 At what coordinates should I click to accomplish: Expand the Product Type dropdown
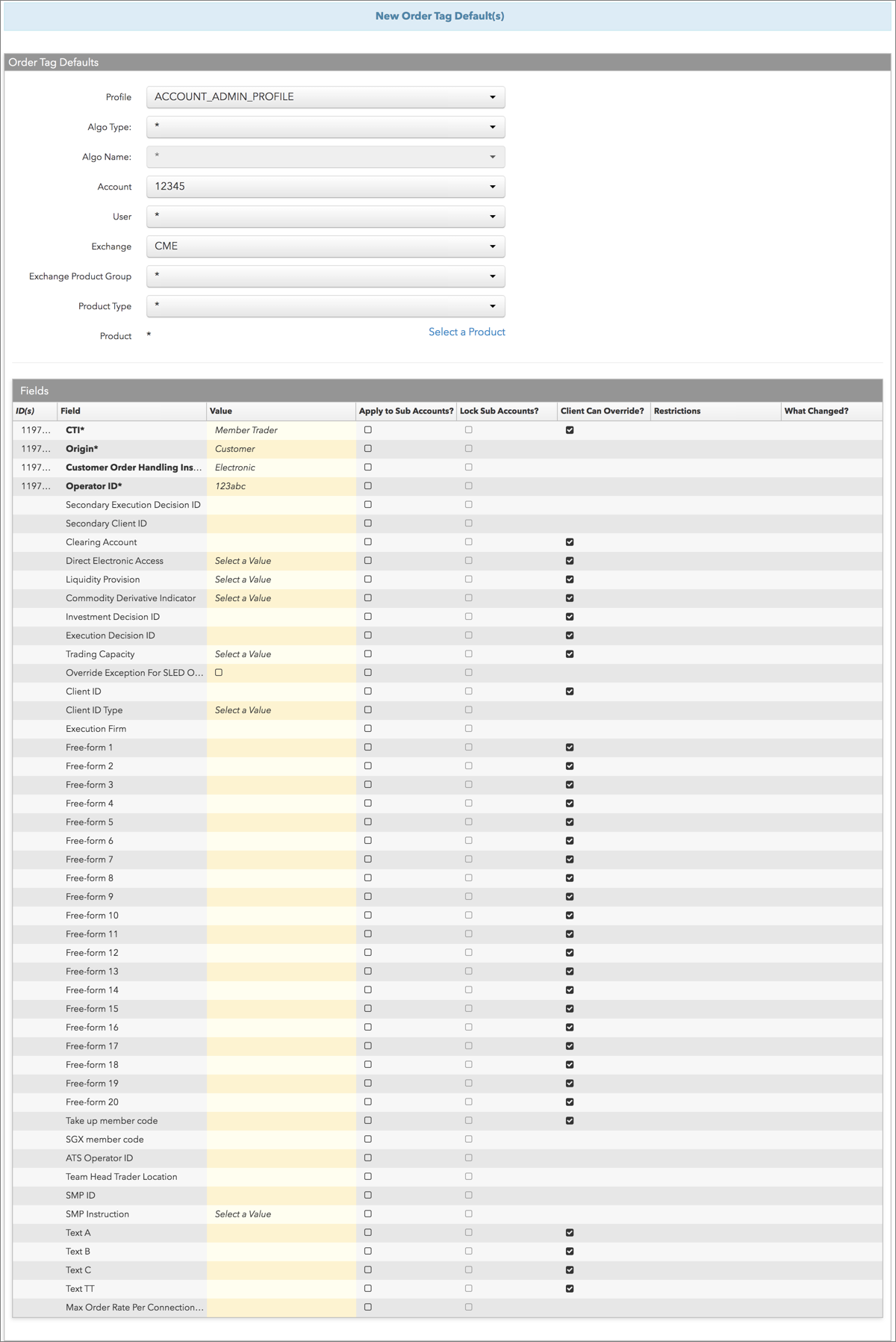point(326,306)
